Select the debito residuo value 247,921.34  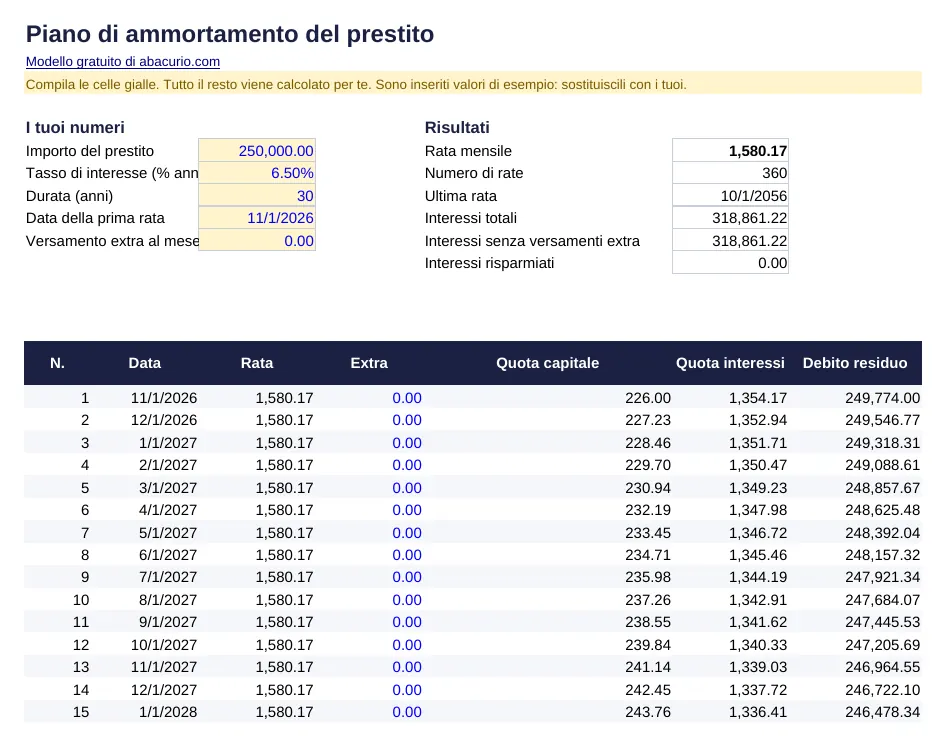[883, 577]
